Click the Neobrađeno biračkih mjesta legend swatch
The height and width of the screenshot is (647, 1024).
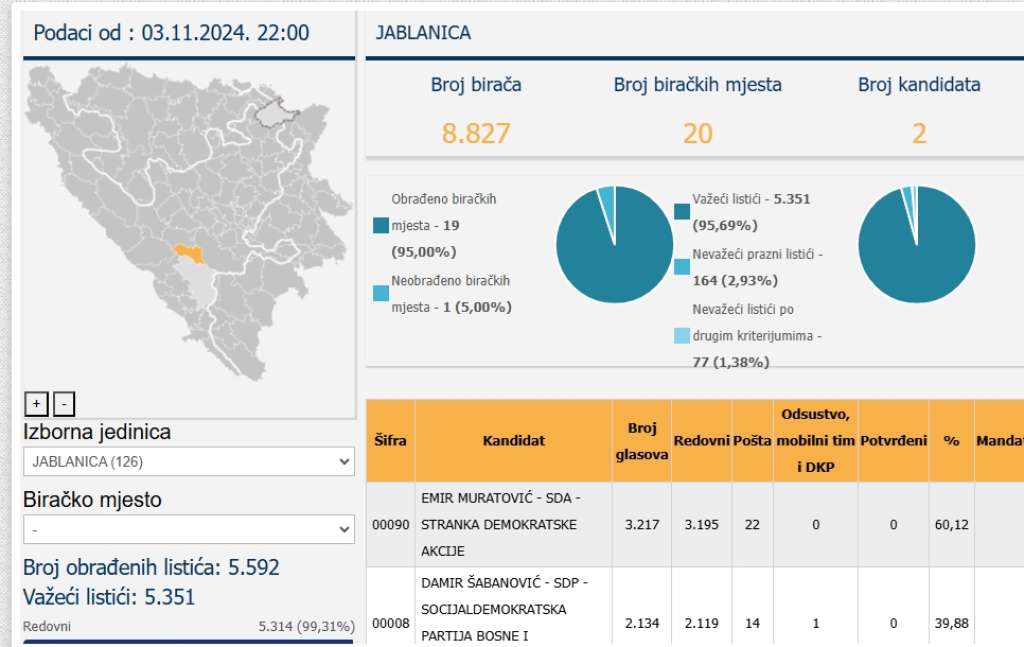coord(381,293)
